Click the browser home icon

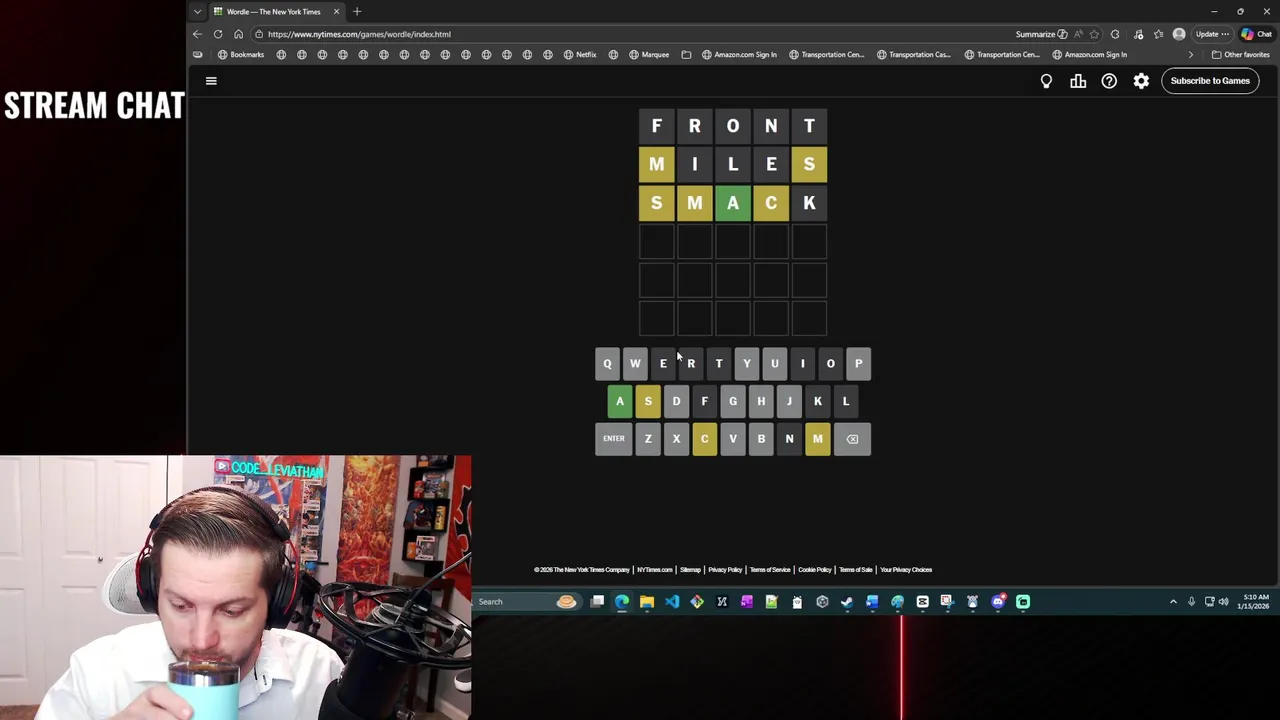[x=238, y=34]
